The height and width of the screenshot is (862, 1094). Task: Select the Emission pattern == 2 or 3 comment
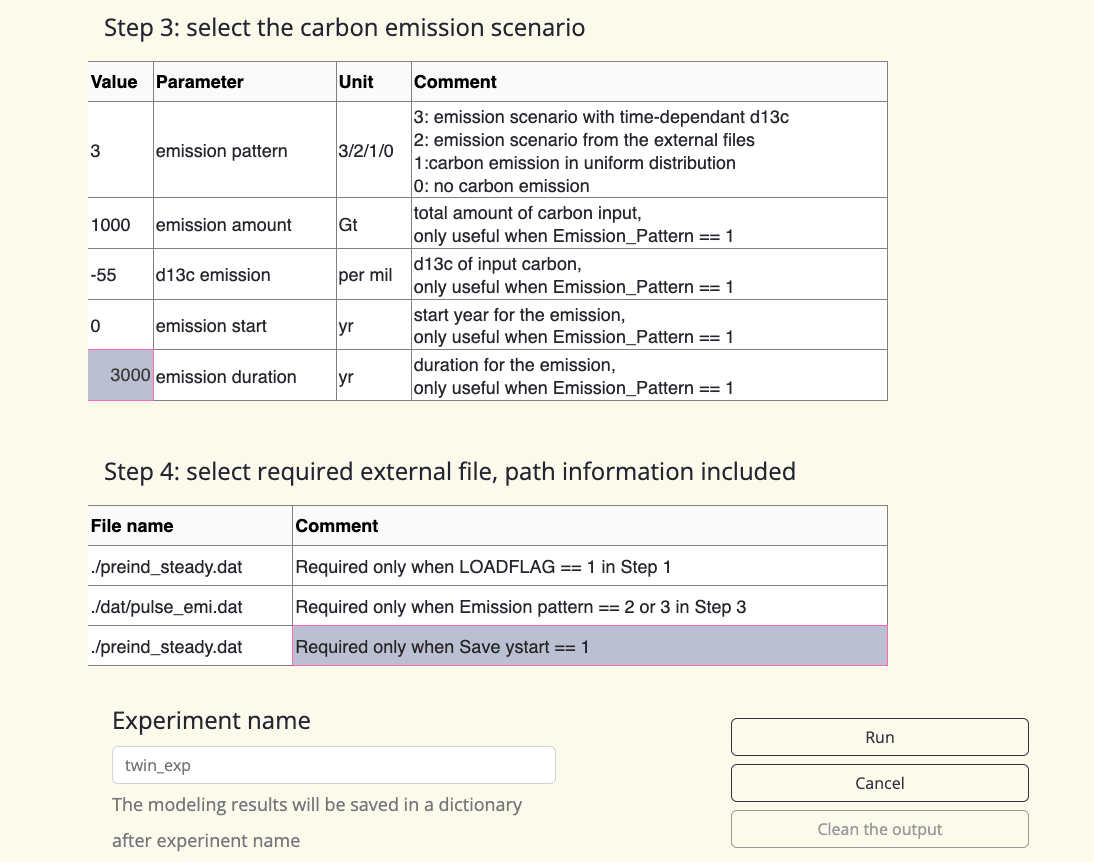tap(589, 607)
